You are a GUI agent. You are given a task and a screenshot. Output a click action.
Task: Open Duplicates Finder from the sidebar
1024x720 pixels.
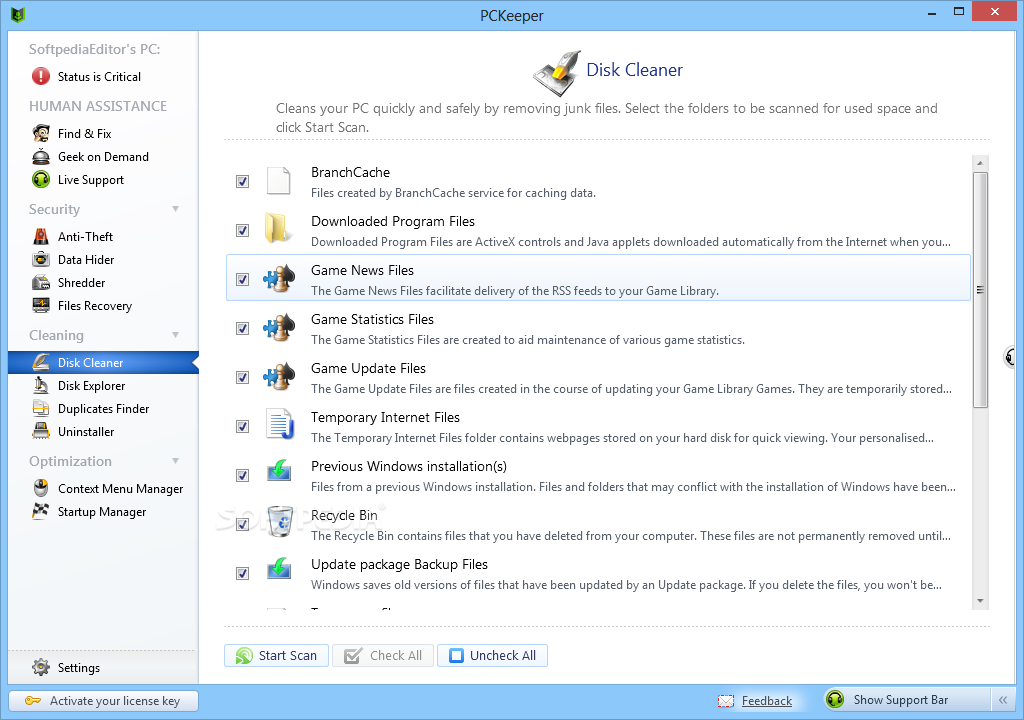pyautogui.click(x=103, y=408)
